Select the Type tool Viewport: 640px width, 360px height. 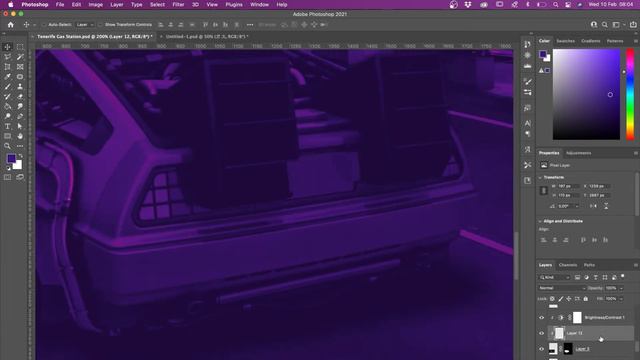(7, 126)
